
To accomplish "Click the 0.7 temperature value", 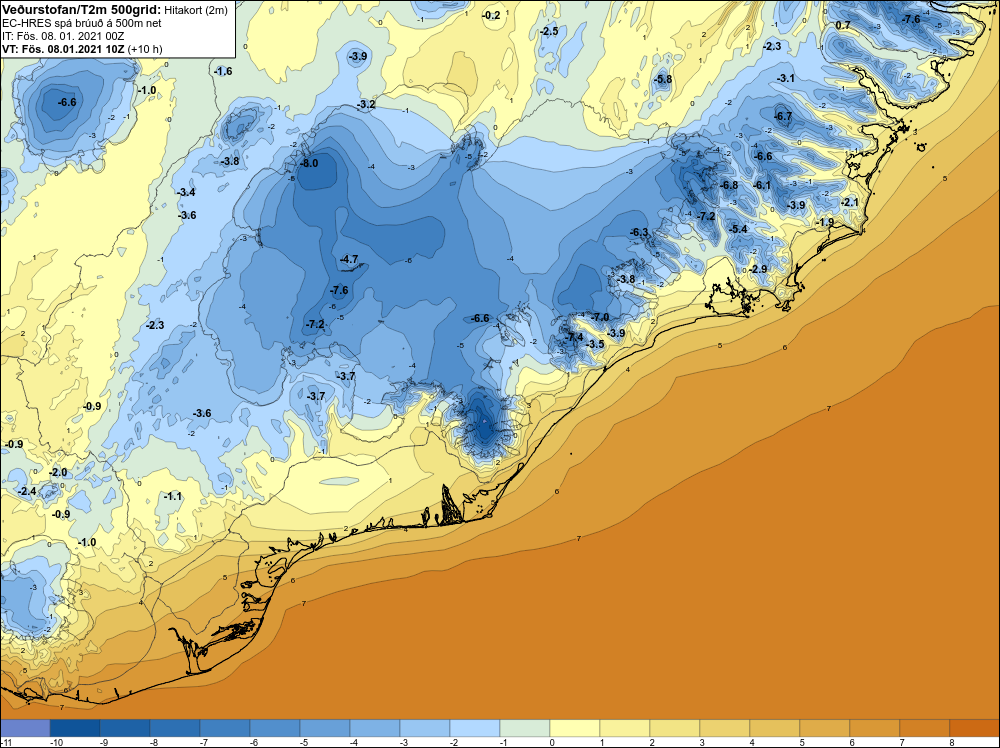I will click(x=843, y=26).
